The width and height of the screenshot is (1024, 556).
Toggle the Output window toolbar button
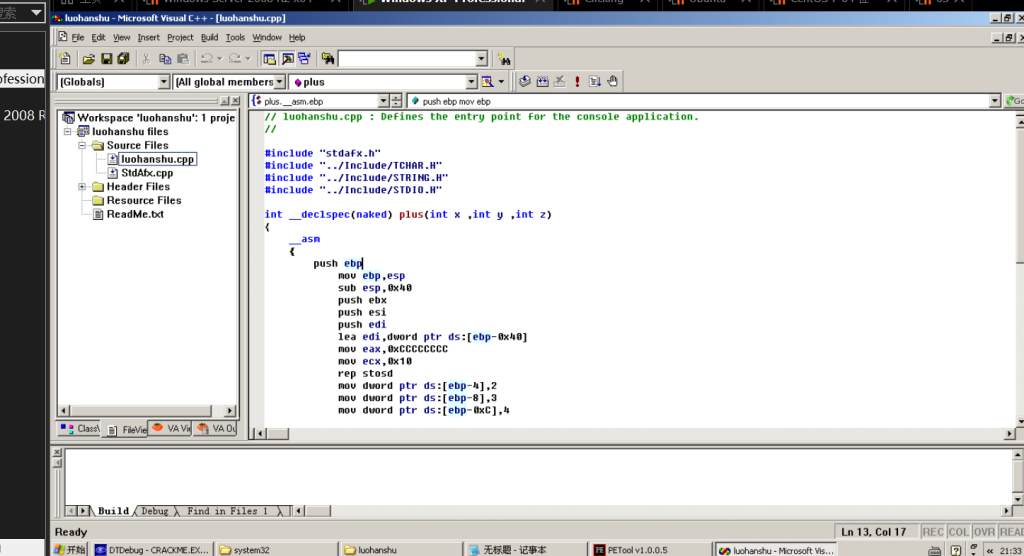click(x=287, y=60)
